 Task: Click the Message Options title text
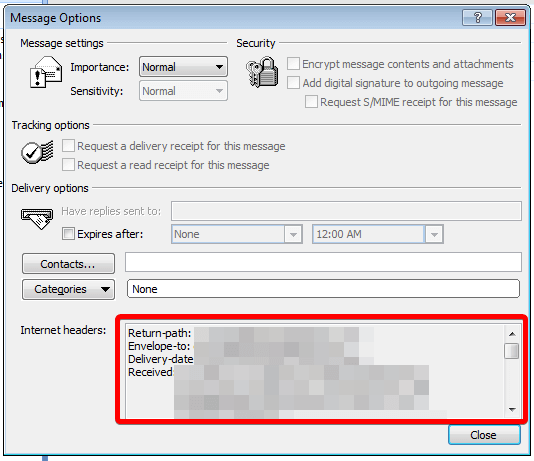coord(56,18)
